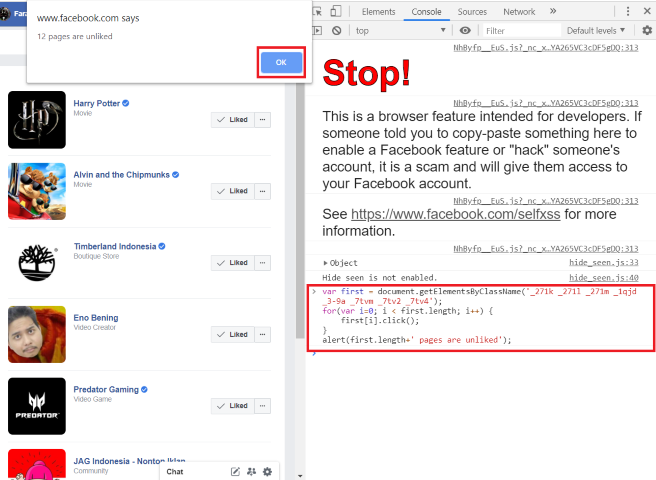656x480 pixels.
Task: Open Alvin and the Chipmunks page link
Action: pos(121,175)
